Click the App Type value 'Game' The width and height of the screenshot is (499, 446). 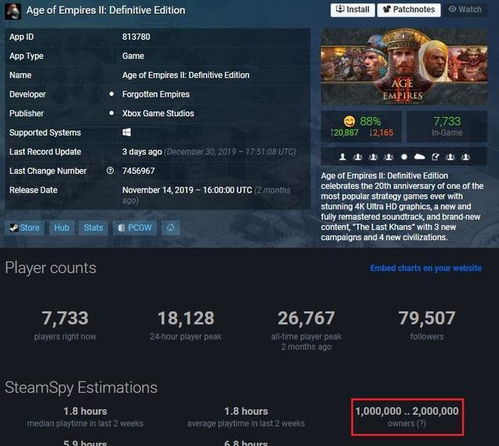pyautogui.click(x=133, y=56)
